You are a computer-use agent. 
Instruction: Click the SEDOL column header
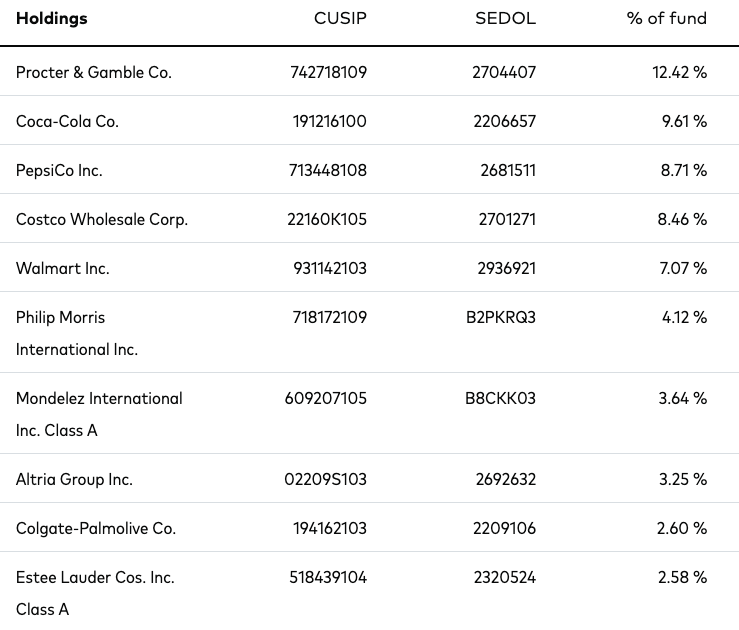(x=505, y=18)
